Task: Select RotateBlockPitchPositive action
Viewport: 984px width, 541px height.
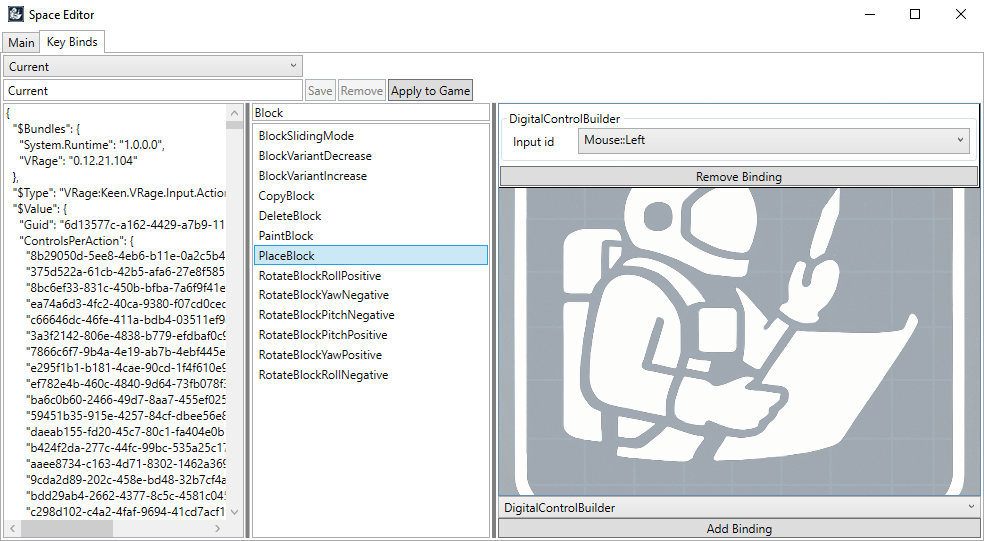Action: point(370,335)
